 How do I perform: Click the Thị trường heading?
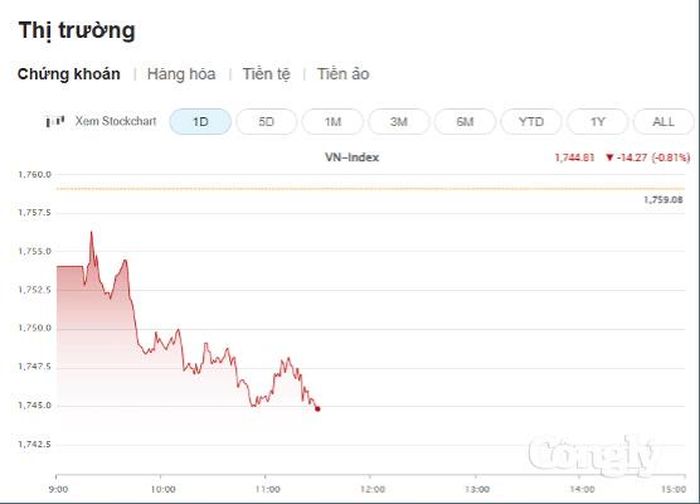76,30
